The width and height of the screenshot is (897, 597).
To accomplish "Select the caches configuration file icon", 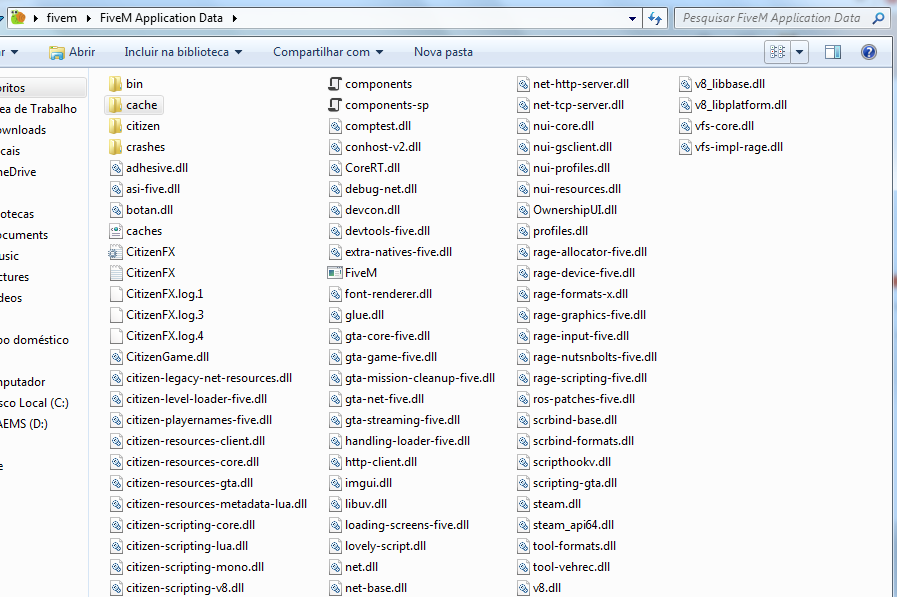I will 116,231.
